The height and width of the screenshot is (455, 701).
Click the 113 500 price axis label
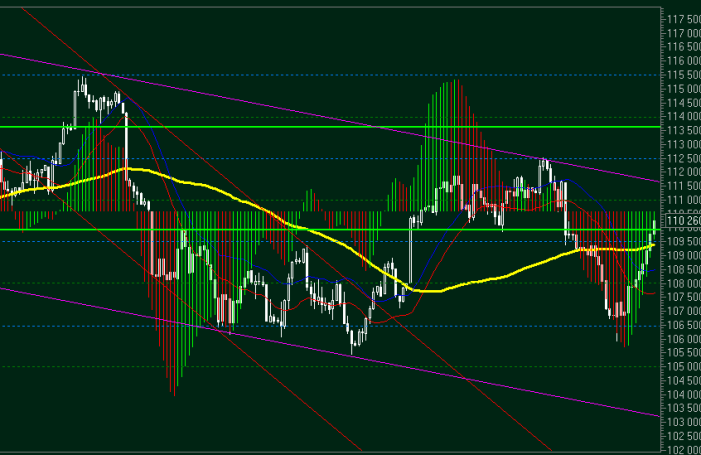click(684, 130)
